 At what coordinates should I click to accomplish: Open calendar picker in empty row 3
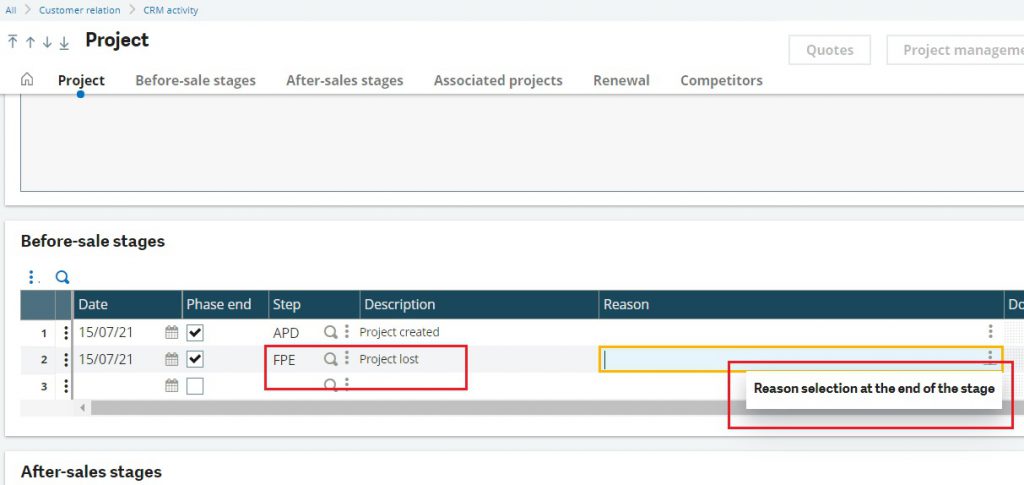[x=171, y=386]
